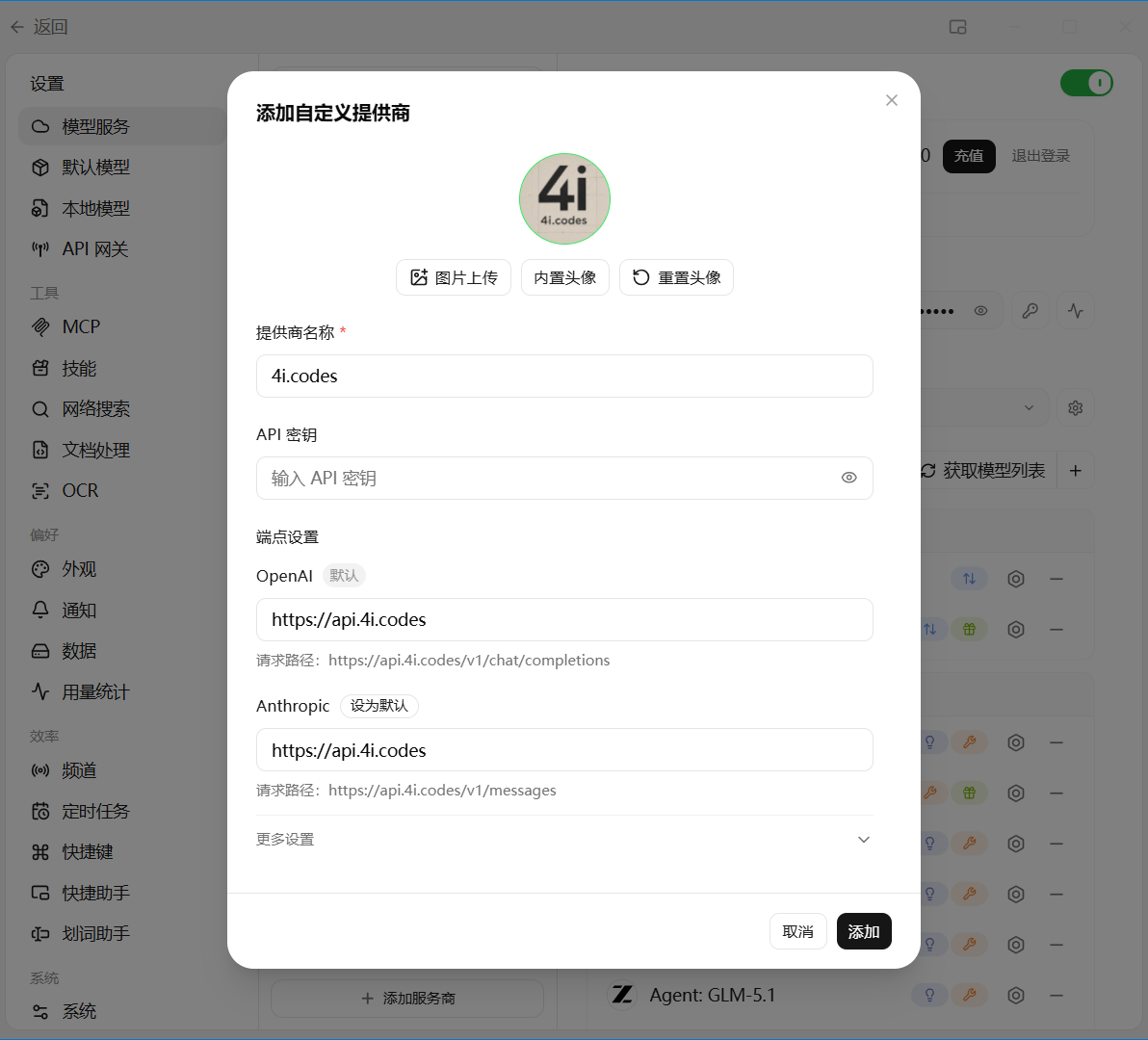Close the add custom provider dialog
This screenshot has height=1040, width=1148.
(891, 100)
